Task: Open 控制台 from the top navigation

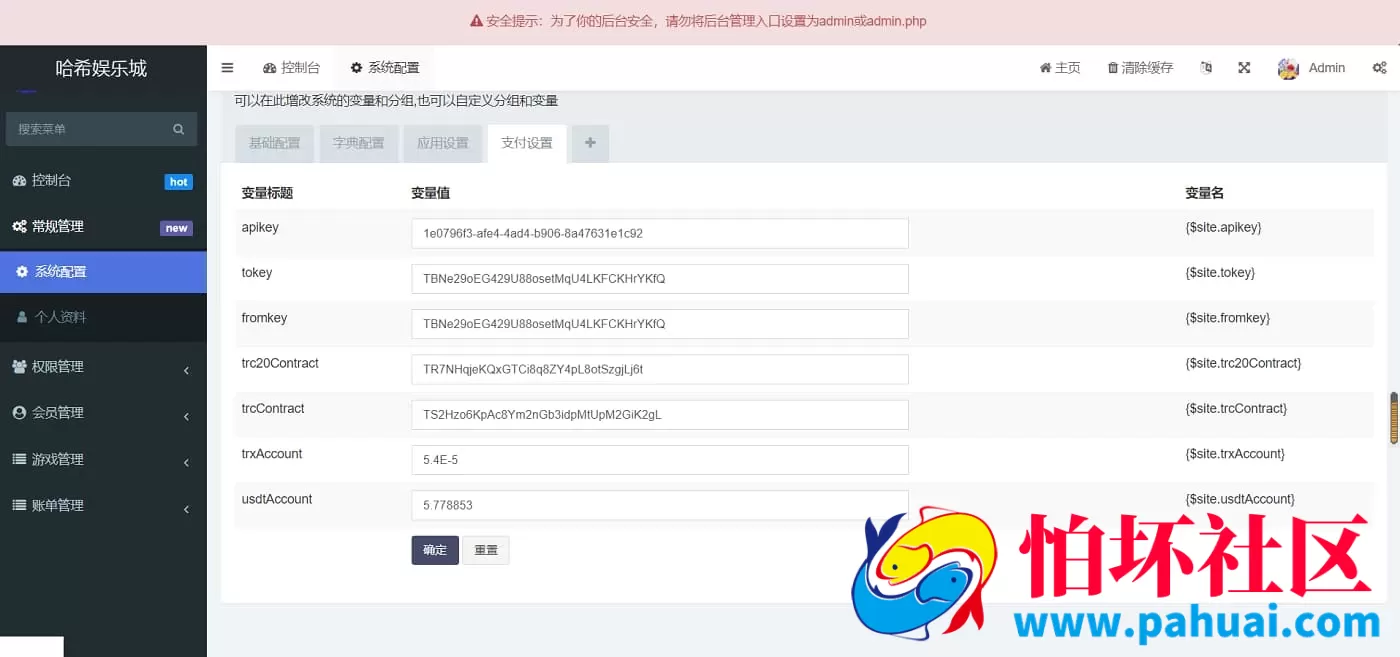Action: 292,67
